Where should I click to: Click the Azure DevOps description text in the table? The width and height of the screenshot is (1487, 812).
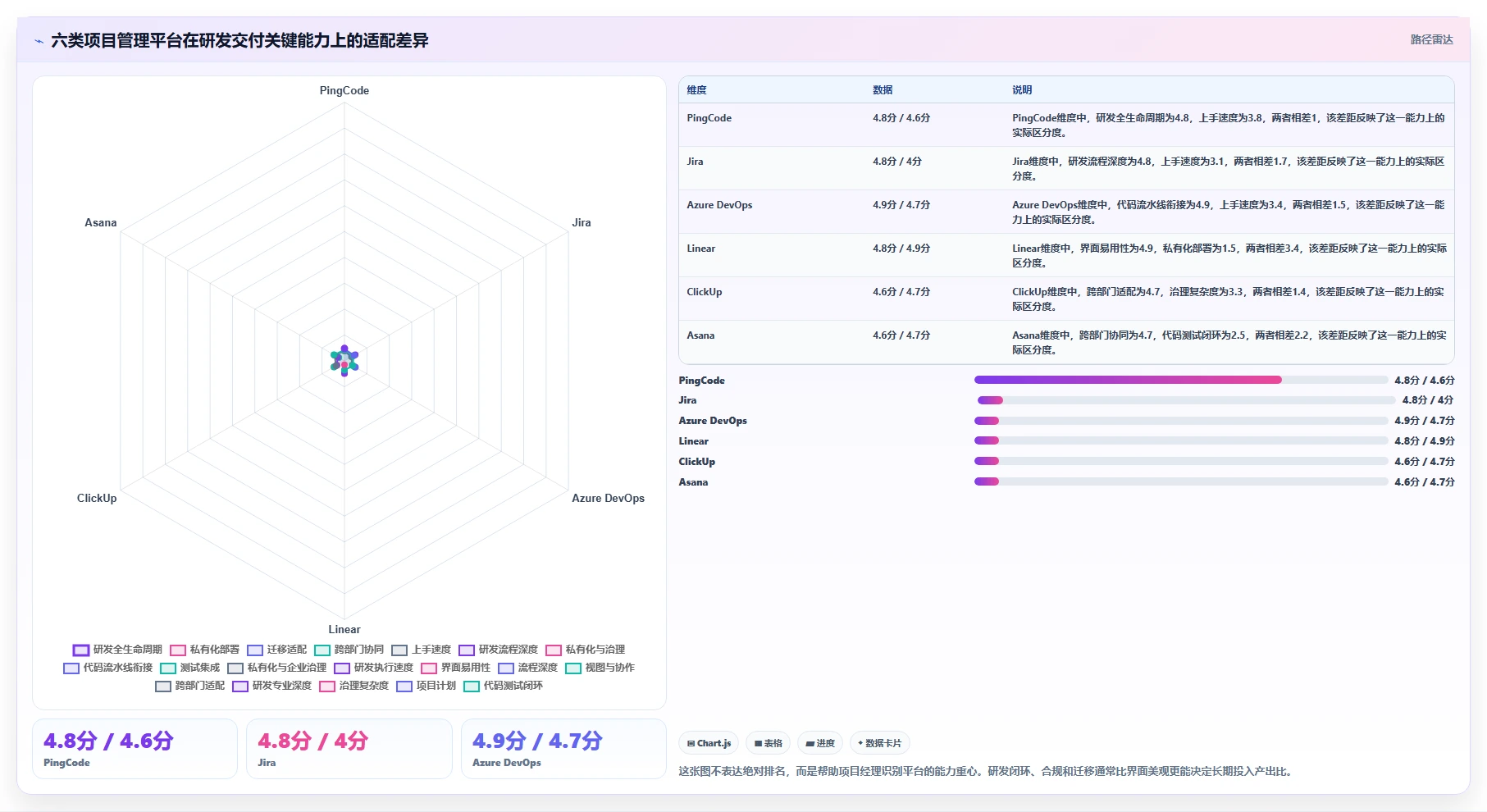1229,212
